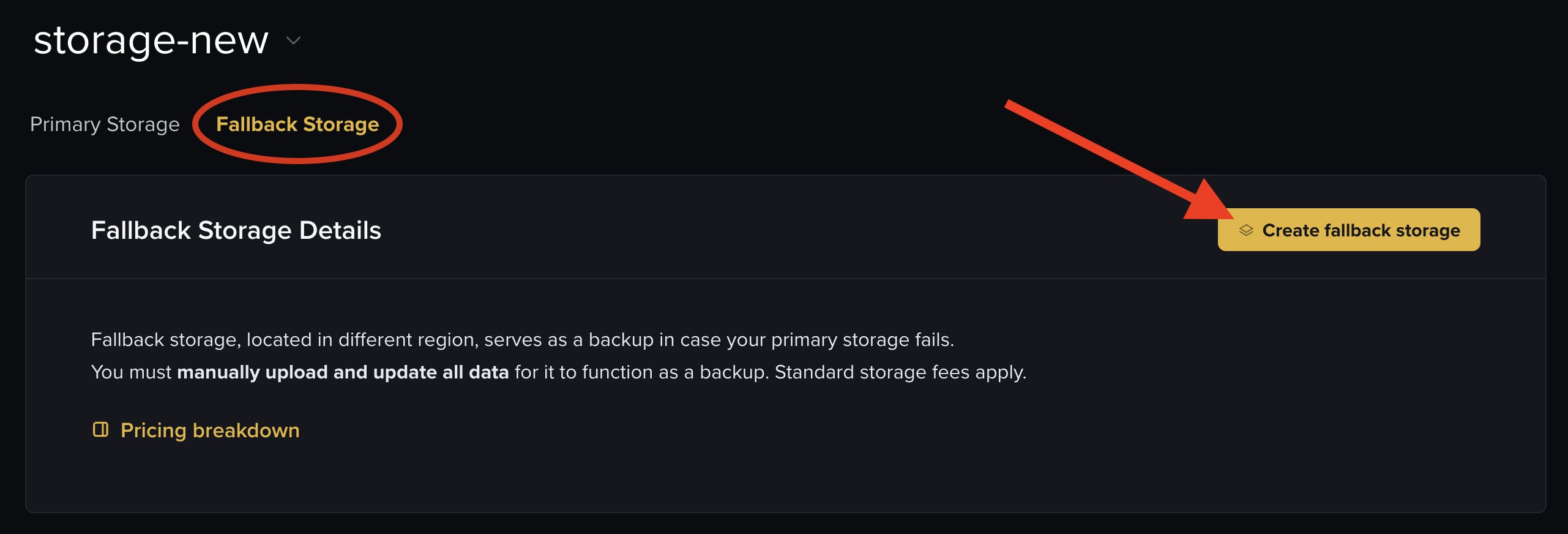Expand the storage-new chevron dropdown
Screen dimensions: 1568x534
(x=294, y=40)
